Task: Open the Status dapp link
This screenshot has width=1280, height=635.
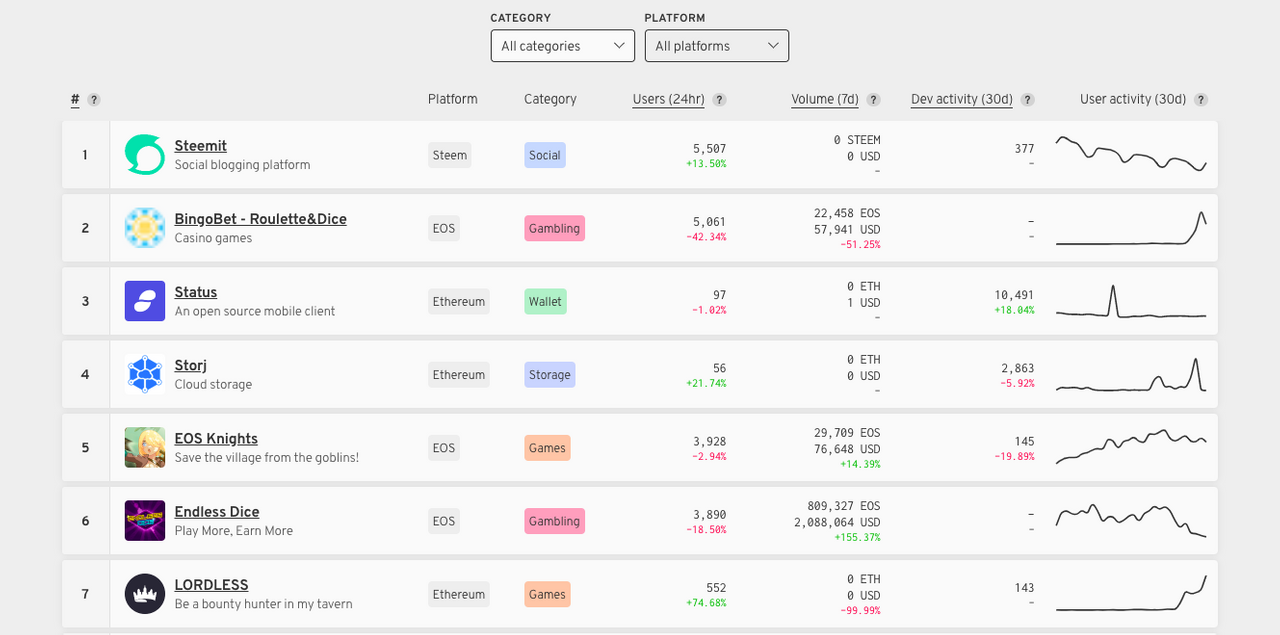Action: pos(196,292)
